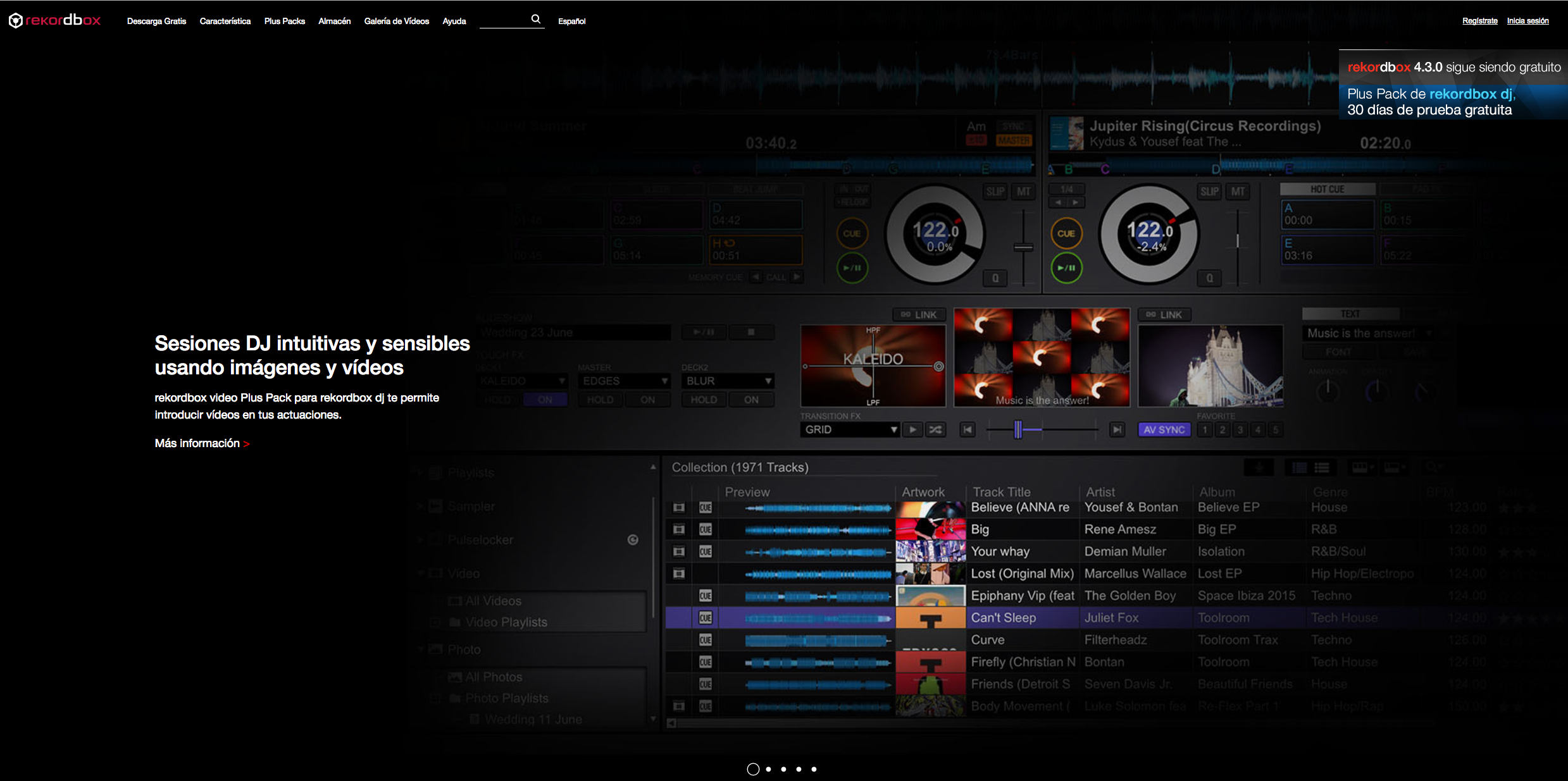Click the green play/pause button on deck 2

[x=1066, y=268]
